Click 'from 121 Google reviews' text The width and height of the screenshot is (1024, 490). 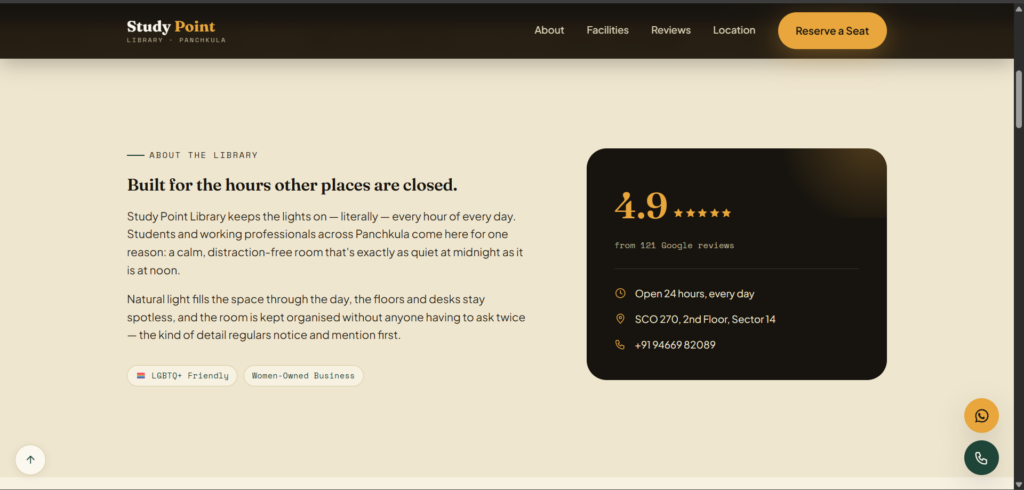coord(674,246)
